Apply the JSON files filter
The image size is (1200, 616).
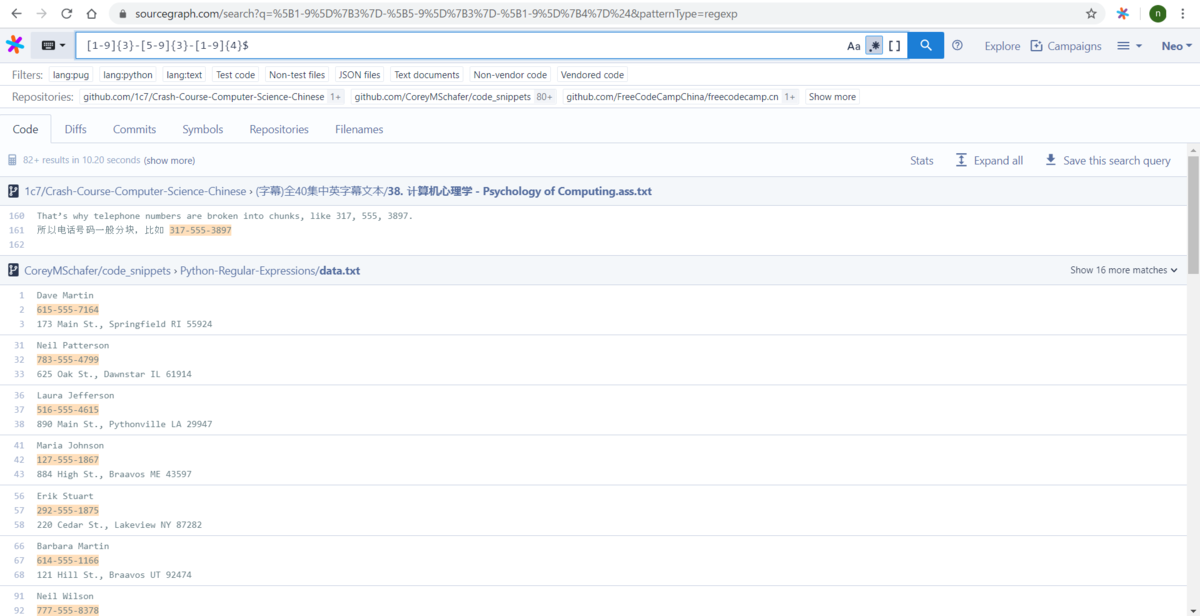[359, 75]
